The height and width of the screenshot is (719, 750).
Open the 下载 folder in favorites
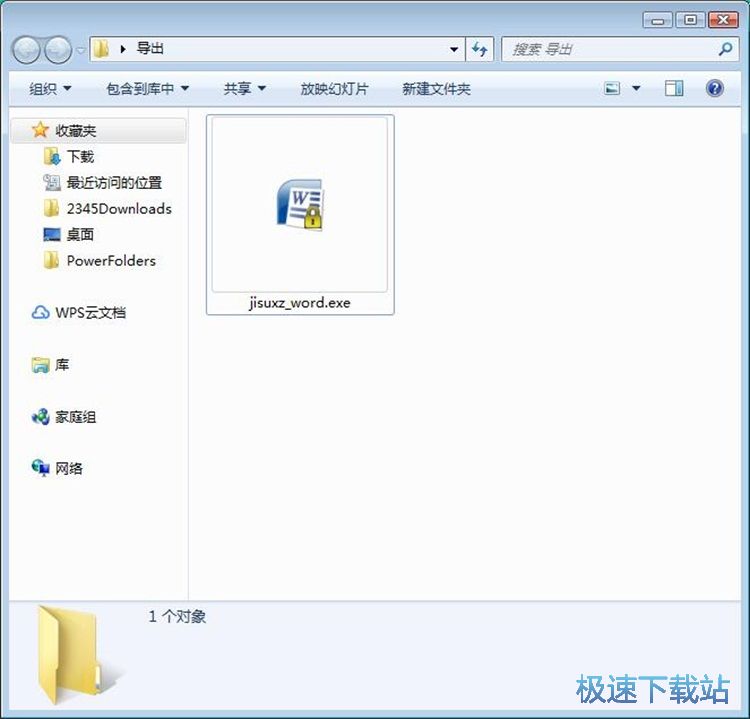tap(80, 156)
